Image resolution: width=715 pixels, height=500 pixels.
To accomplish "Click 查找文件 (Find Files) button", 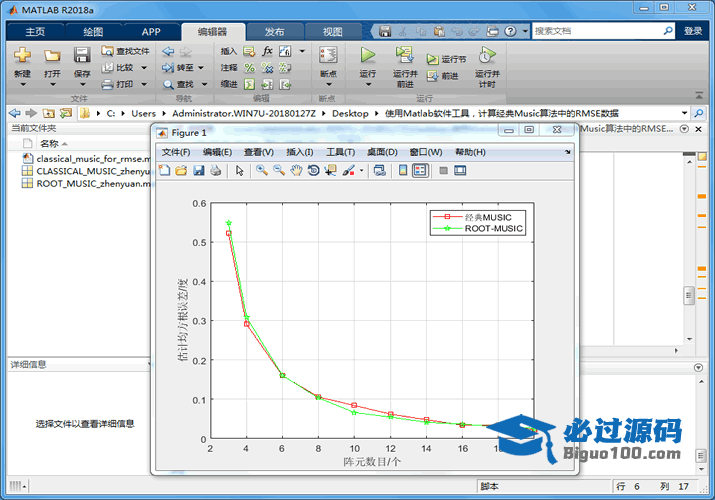I will tap(125, 51).
